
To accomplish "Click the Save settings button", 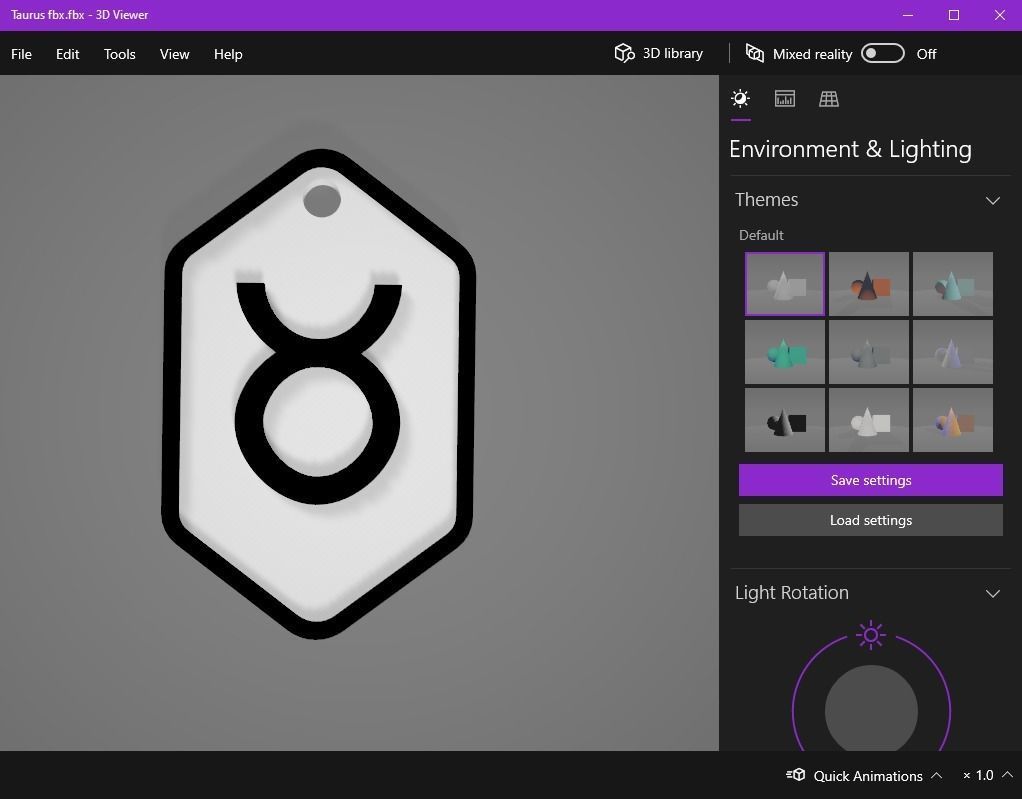I will [x=871, y=480].
